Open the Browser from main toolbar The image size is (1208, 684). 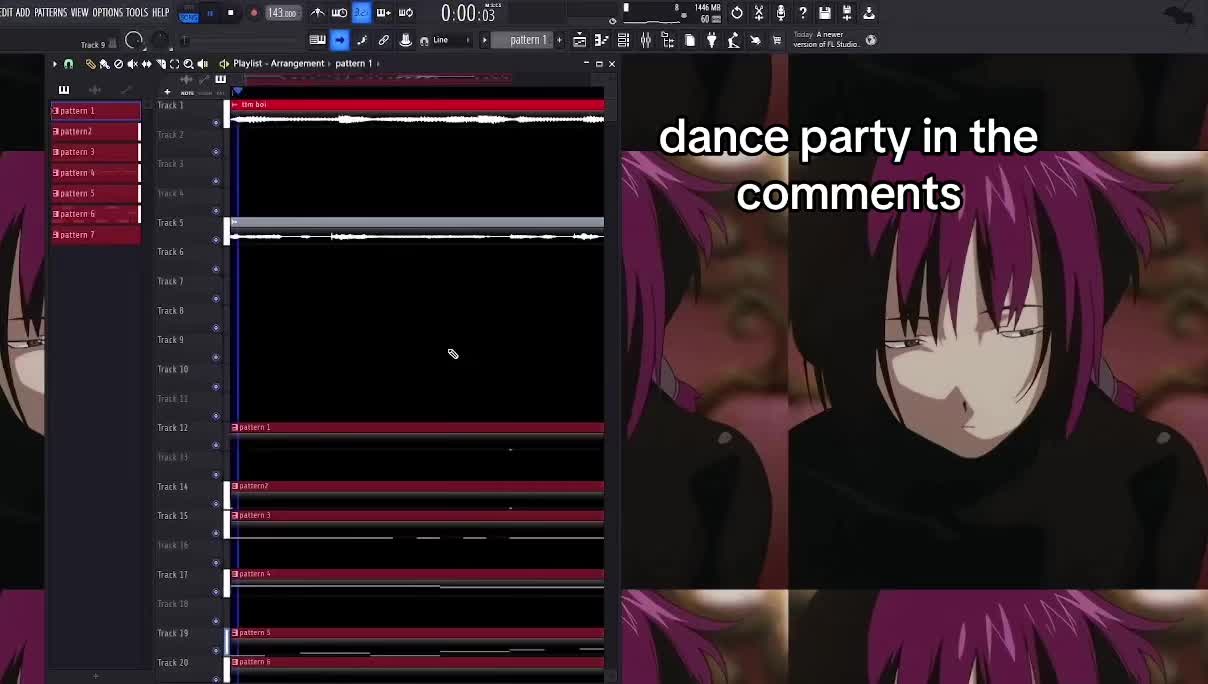pyautogui.click(x=668, y=40)
